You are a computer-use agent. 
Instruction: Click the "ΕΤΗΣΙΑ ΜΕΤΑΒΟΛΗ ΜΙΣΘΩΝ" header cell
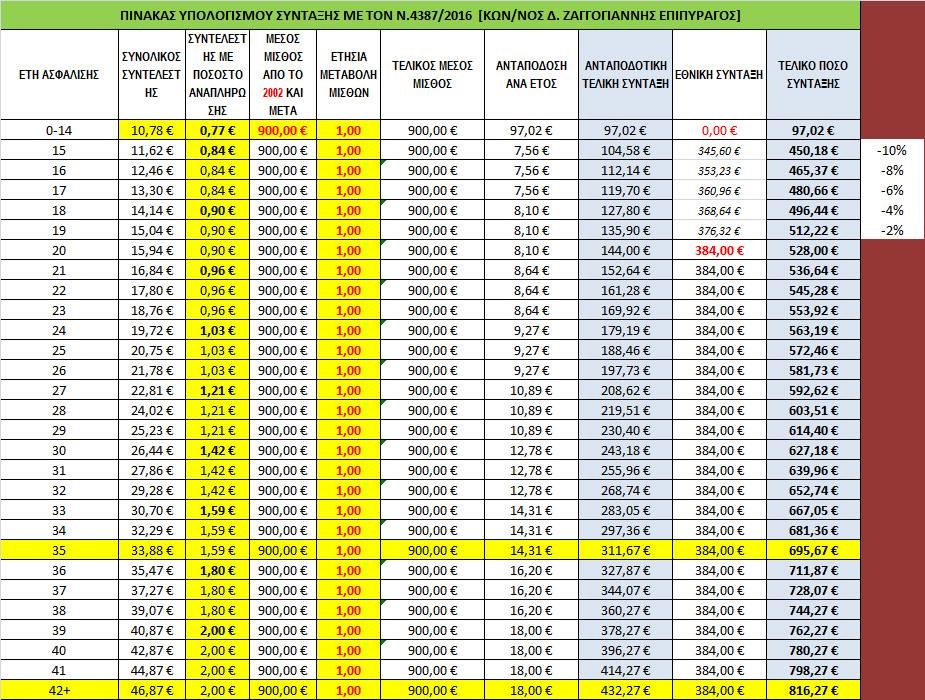[x=348, y=74]
